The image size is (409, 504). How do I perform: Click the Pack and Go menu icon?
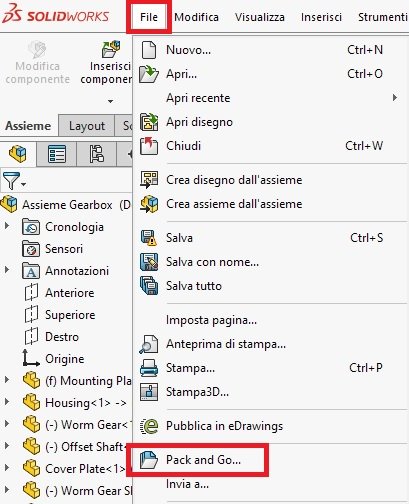pyautogui.click(x=149, y=460)
